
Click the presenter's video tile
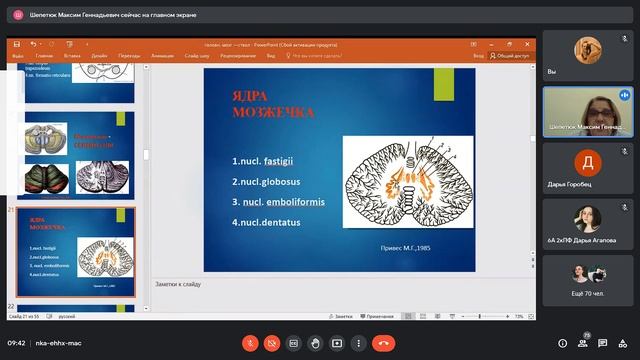click(588, 112)
